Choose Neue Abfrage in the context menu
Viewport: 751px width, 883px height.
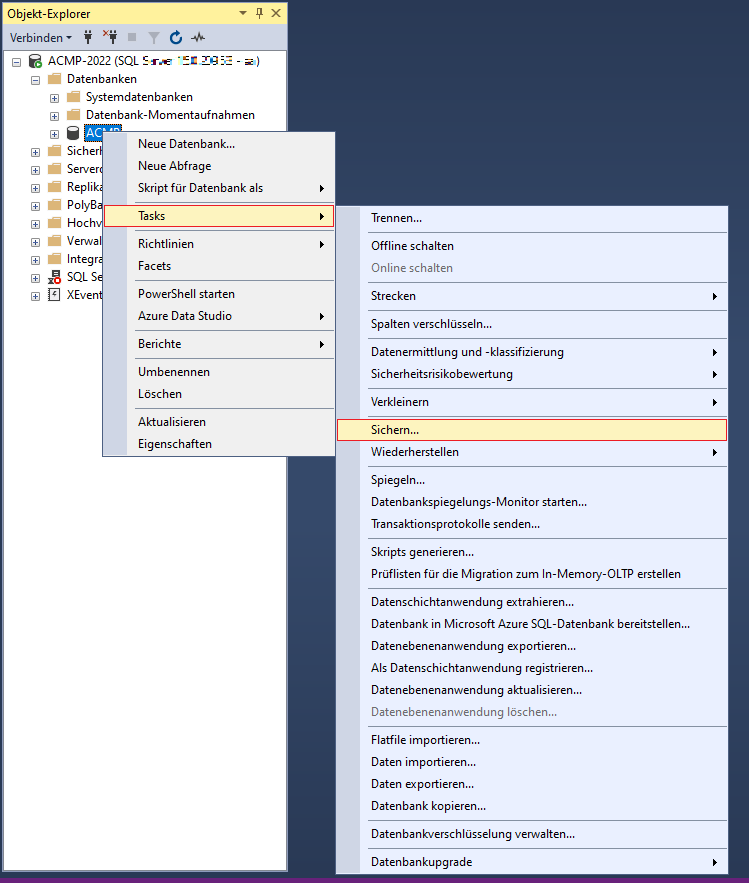tap(174, 166)
